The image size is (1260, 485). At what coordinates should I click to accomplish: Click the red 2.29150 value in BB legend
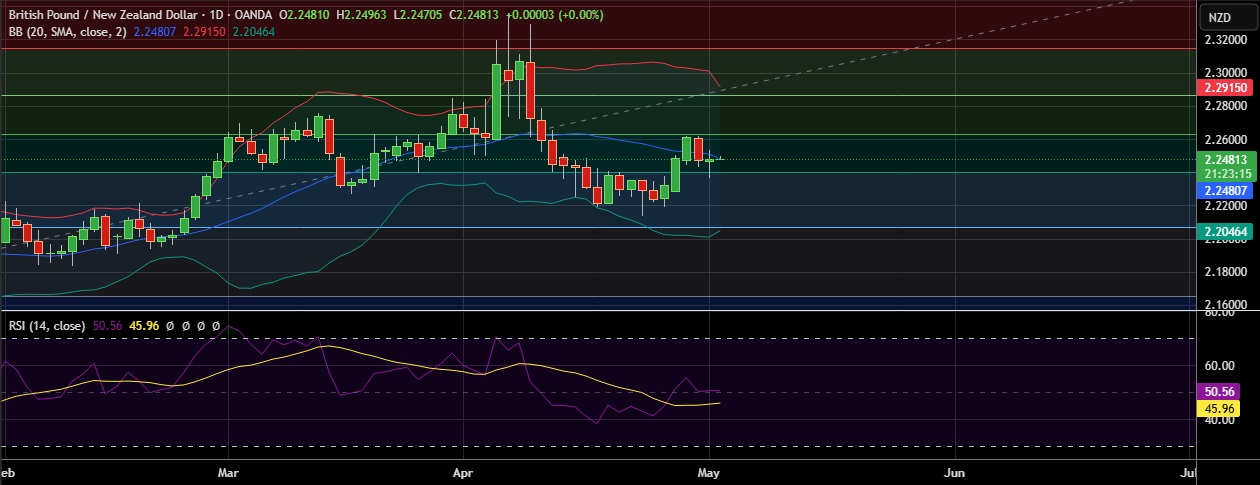click(204, 32)
